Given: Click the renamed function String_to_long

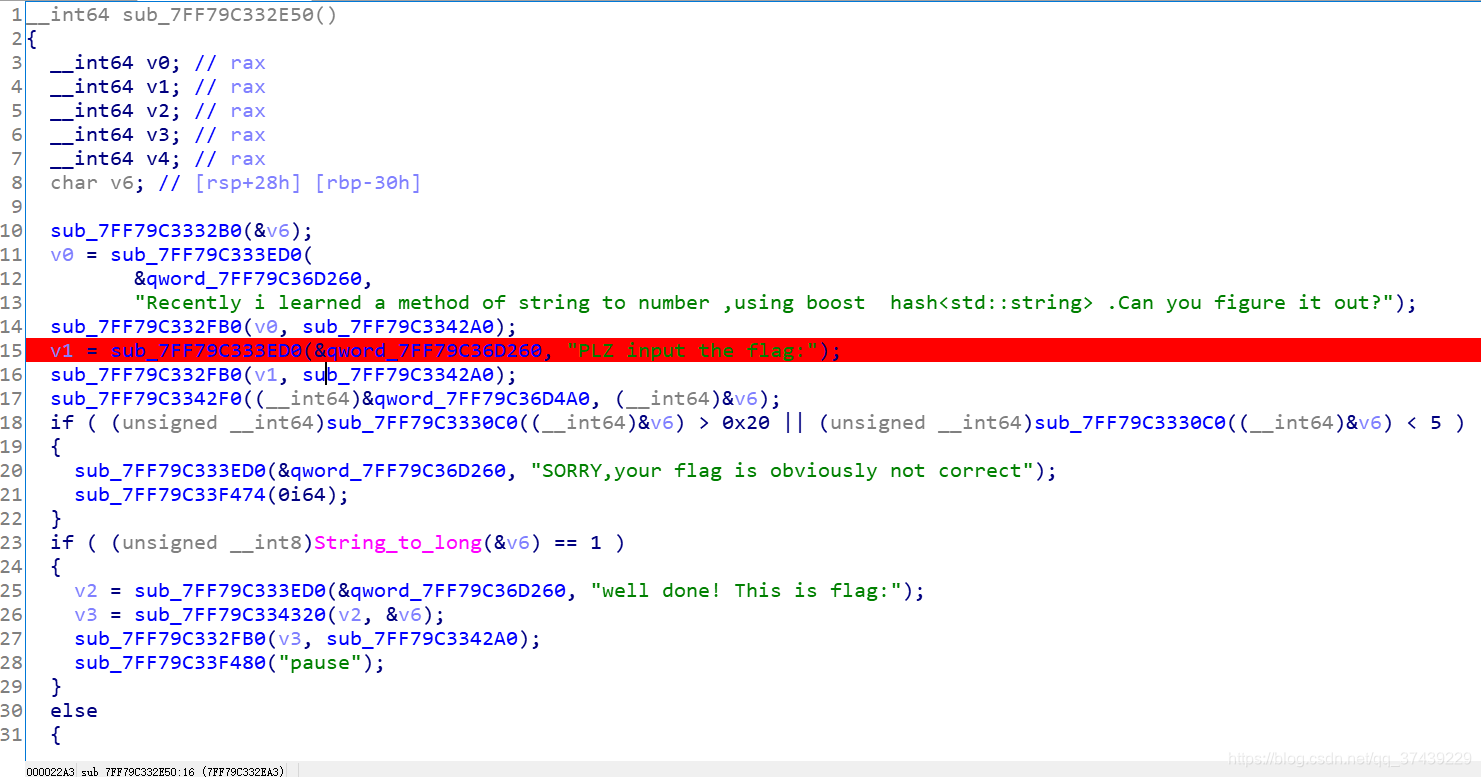Looking at the screenshot, I should [398, 542].
